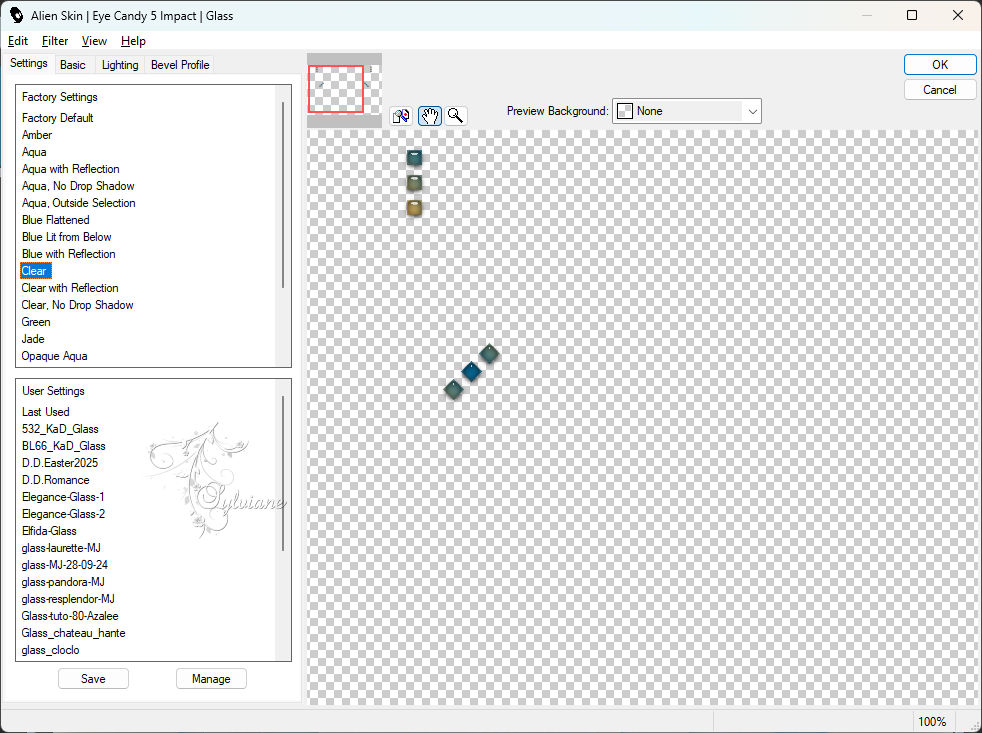Switch to the Lighting tab

[x=120, y=65]
